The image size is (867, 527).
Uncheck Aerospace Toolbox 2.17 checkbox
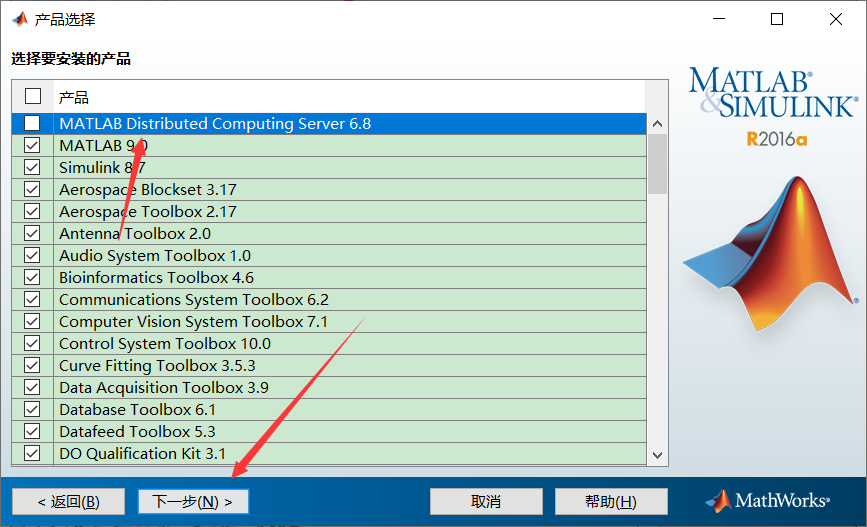click(x=32, y=211)
